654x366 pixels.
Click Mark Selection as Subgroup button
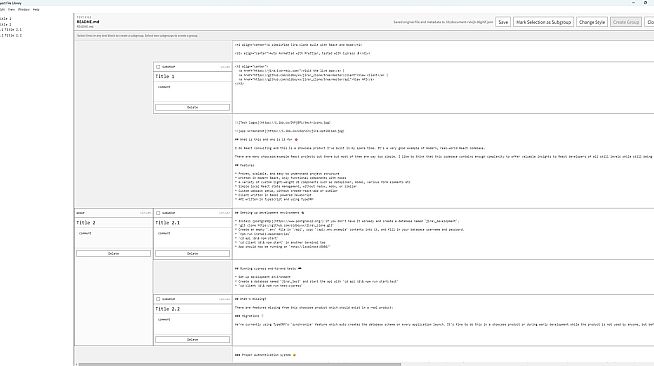click(x=543, y=22)
